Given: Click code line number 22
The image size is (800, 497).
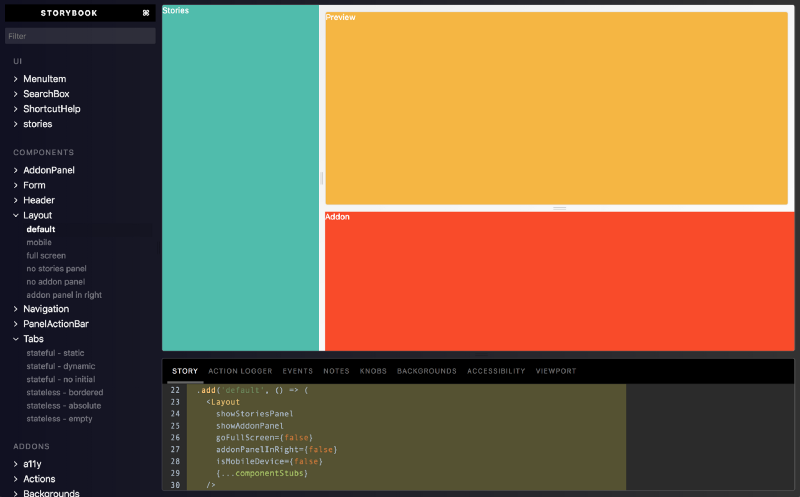Looking at the screenshot, I should pos(175,390).
